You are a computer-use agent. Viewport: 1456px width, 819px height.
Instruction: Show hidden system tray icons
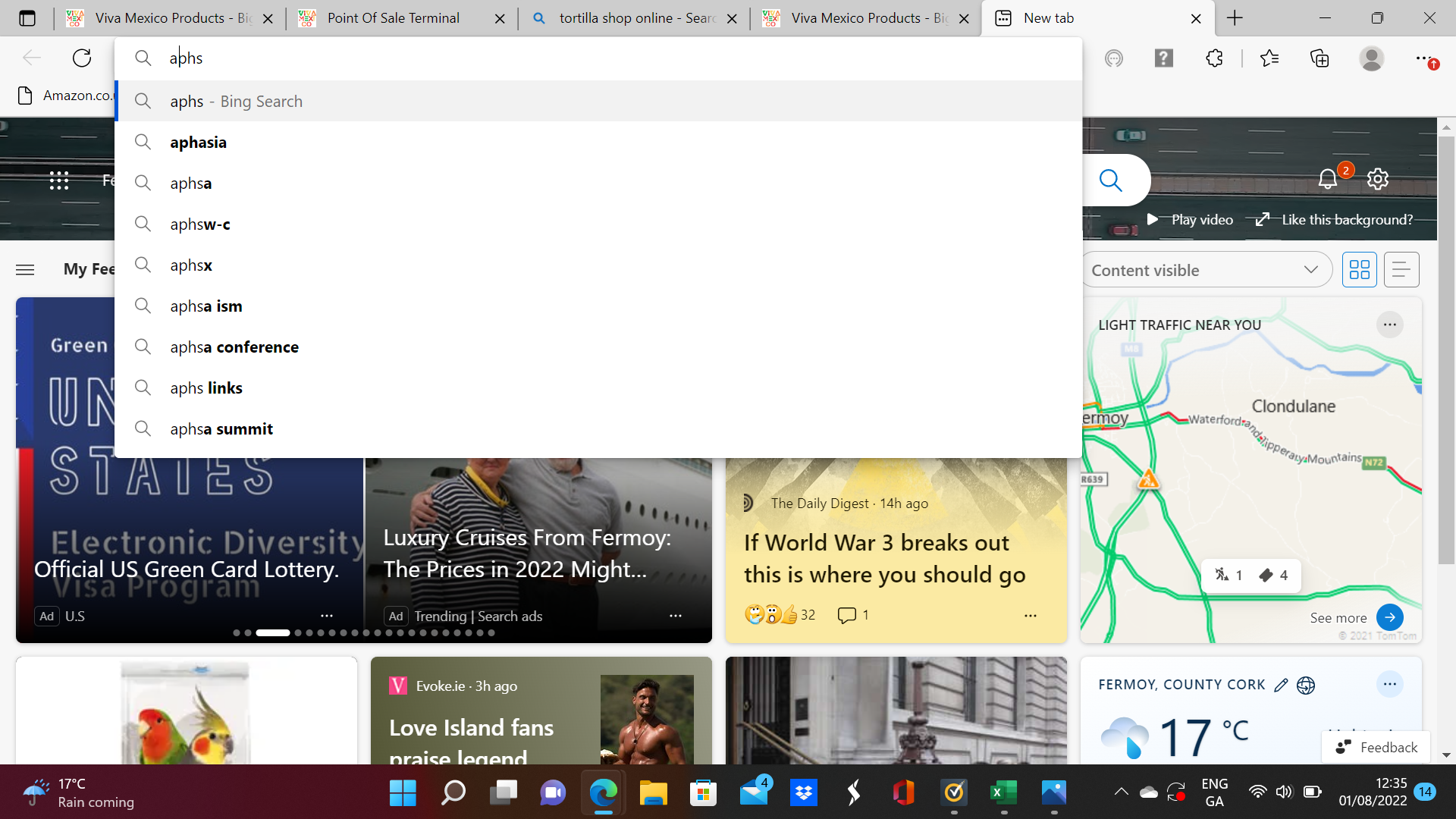(1121, 792)
